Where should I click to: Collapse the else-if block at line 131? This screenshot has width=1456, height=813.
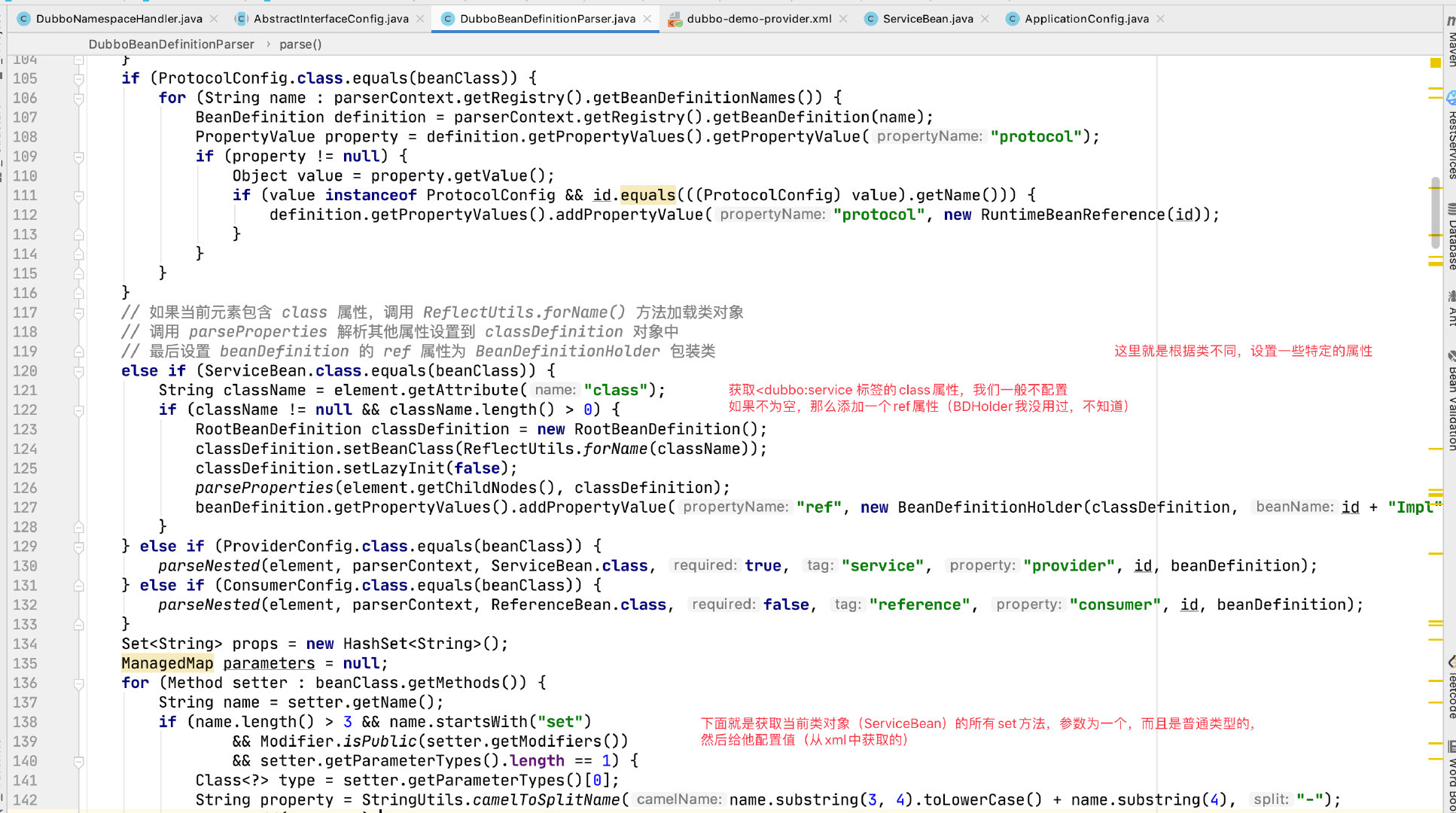79,586
